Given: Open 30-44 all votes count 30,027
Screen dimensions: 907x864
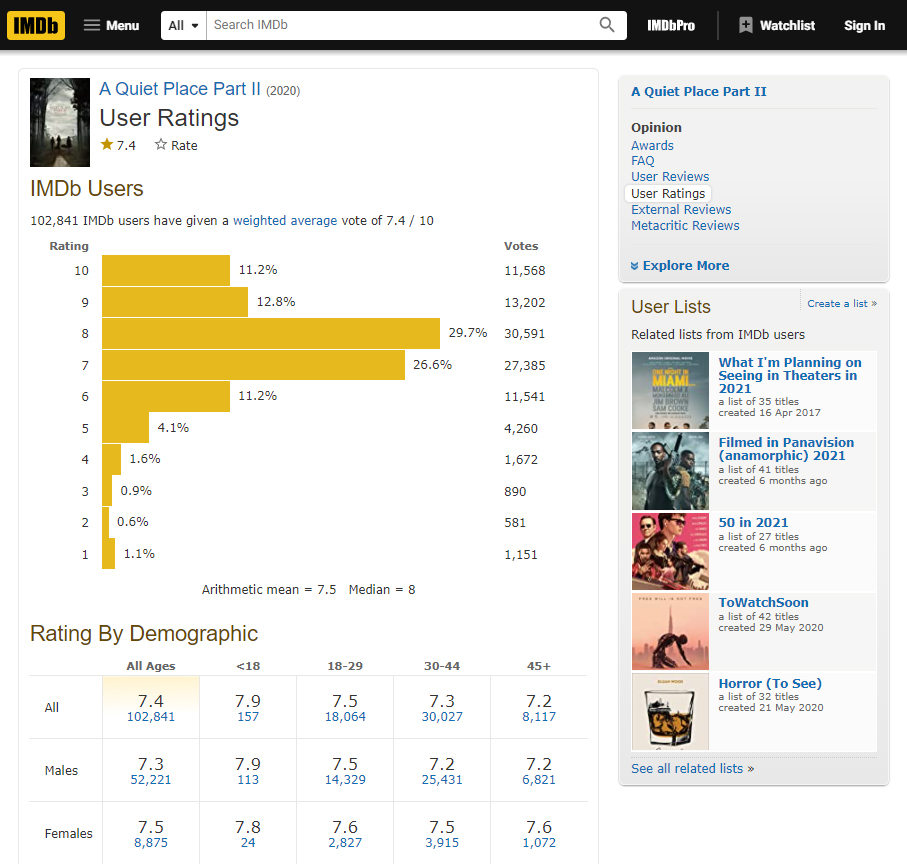Looking at the screenshot, I should tap(442, 717).
